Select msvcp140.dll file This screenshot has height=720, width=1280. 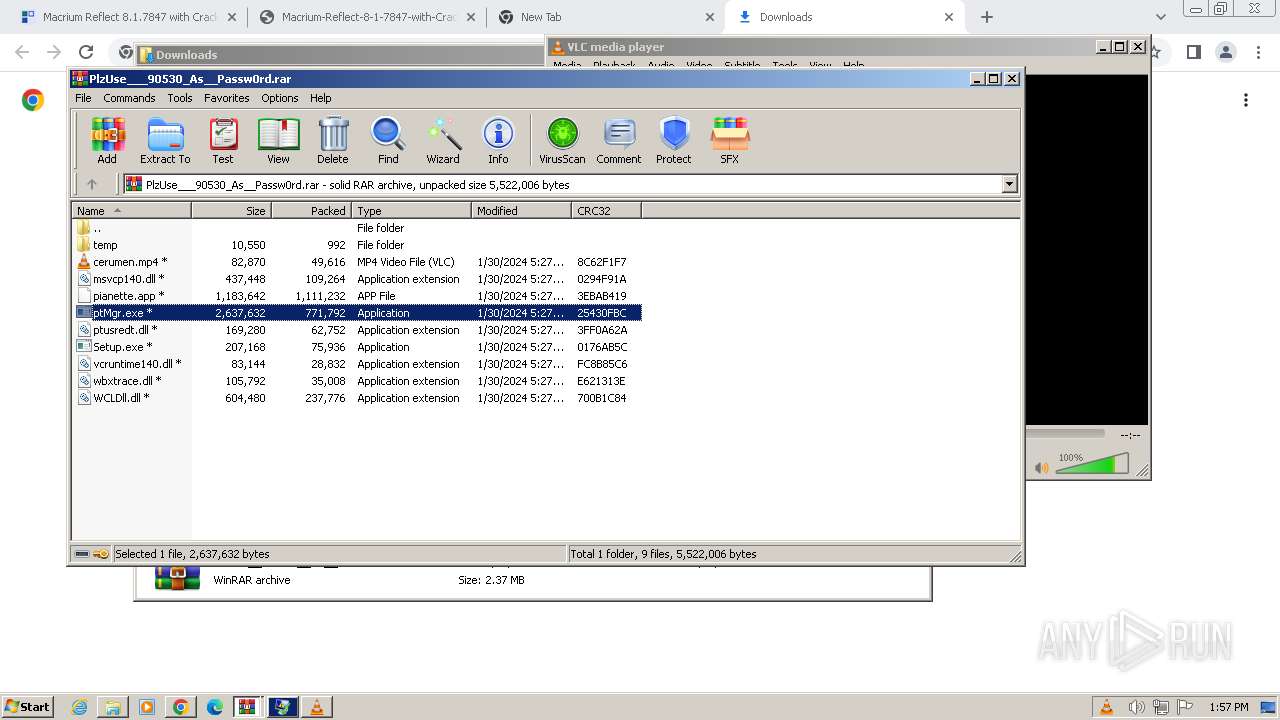(x=357, y=279)
